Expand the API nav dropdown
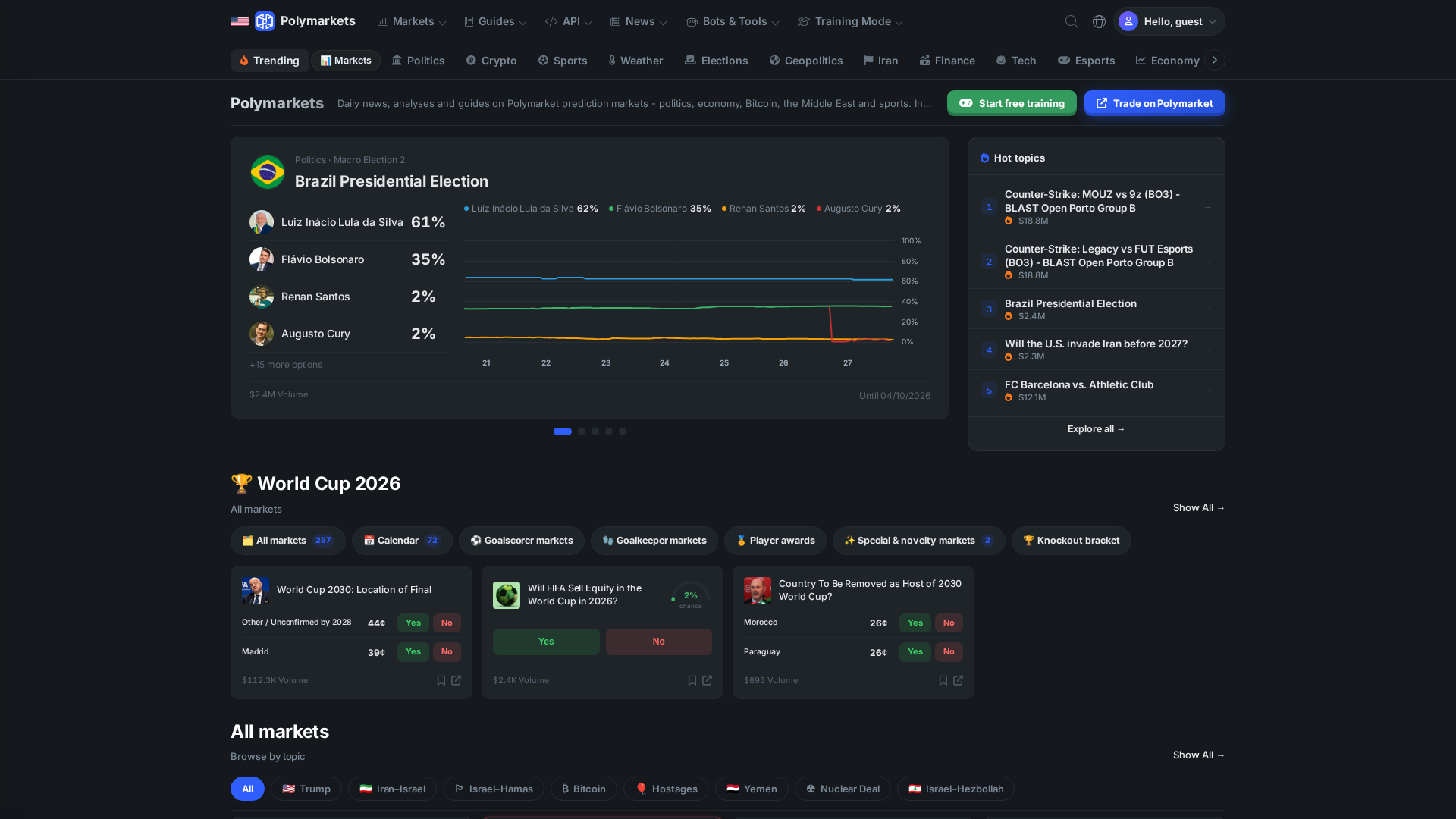This screenshot has width=1456, height=819. 569,21
